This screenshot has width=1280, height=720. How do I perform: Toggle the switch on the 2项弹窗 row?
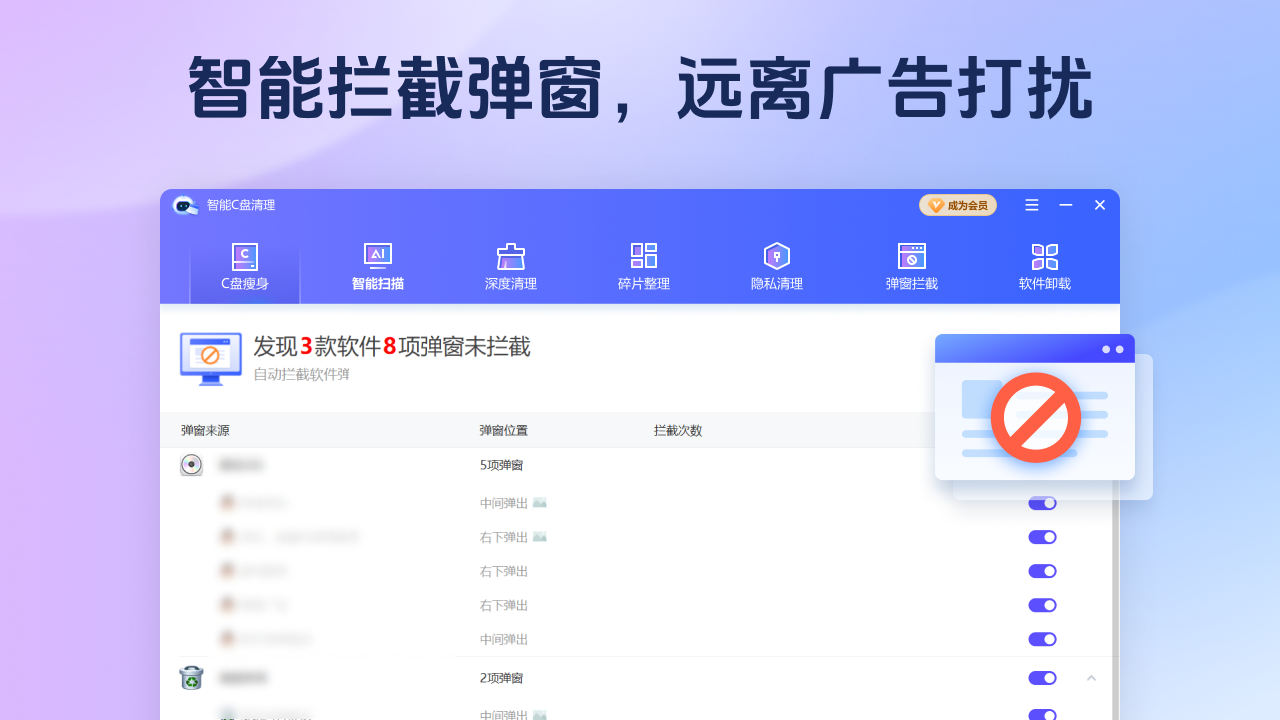(x=1042, y=677)
